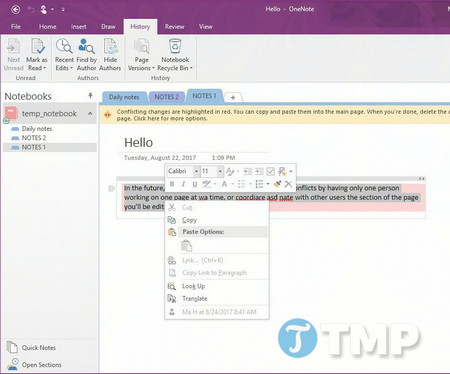Image resolution: width=450 pixels, height=374 pixels.
Task: Click the note container grip handle left of text
Action: [112, 189]
